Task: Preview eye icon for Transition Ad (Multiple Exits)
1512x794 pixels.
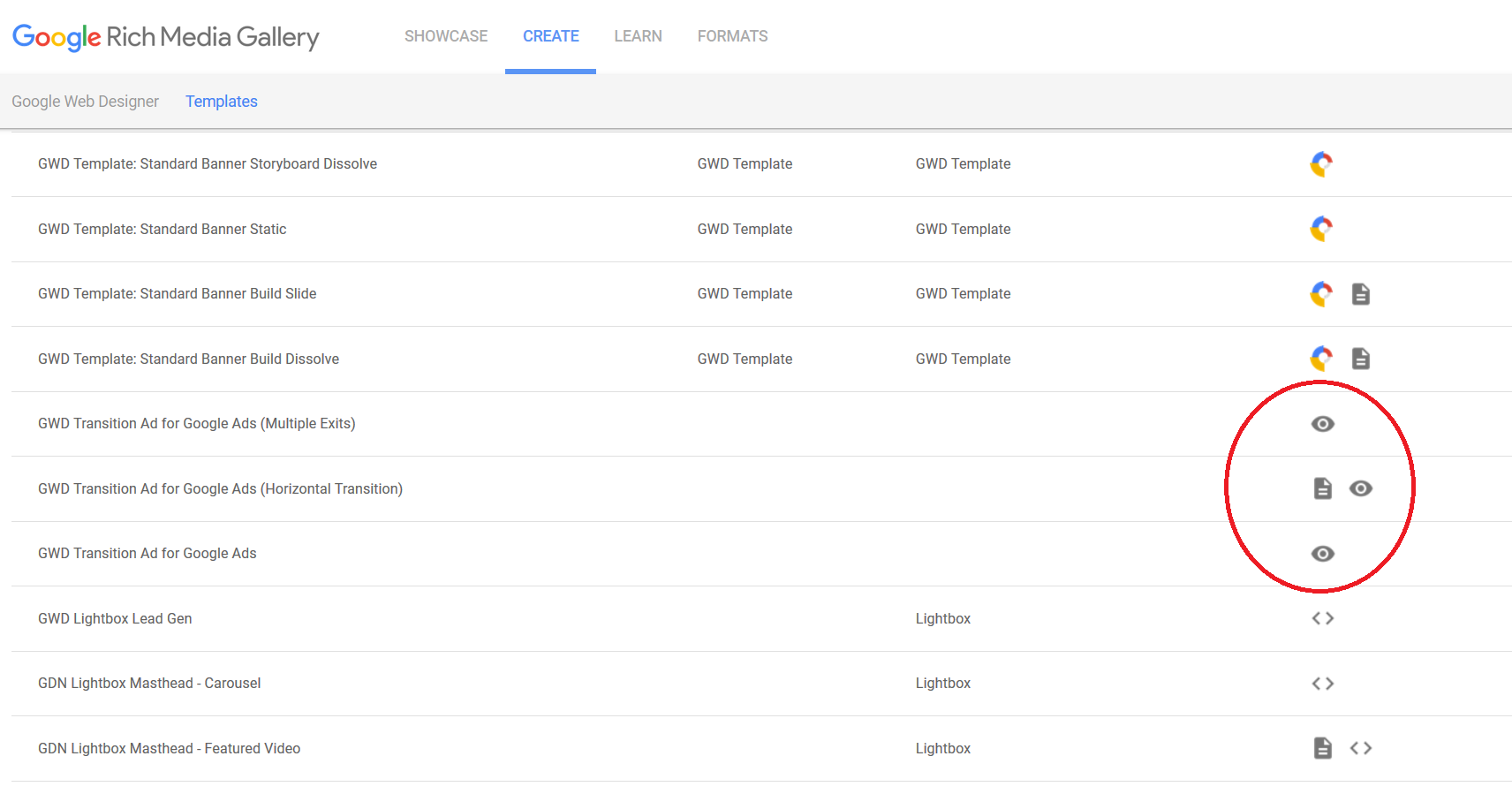Action: pyautogui.click(x=1322, y=424)
